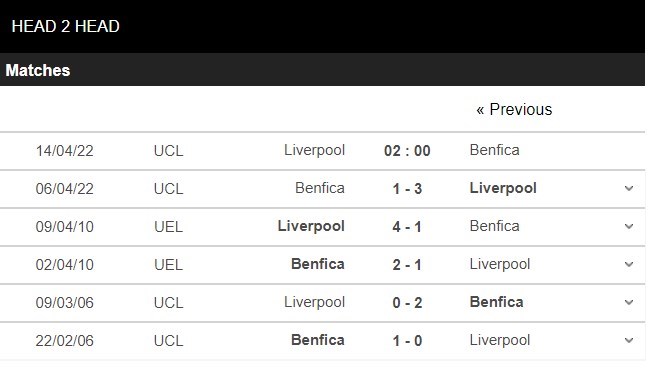Expand the 09/04/10 Liverpool 4-1 Benfica match

click(628, 227)
